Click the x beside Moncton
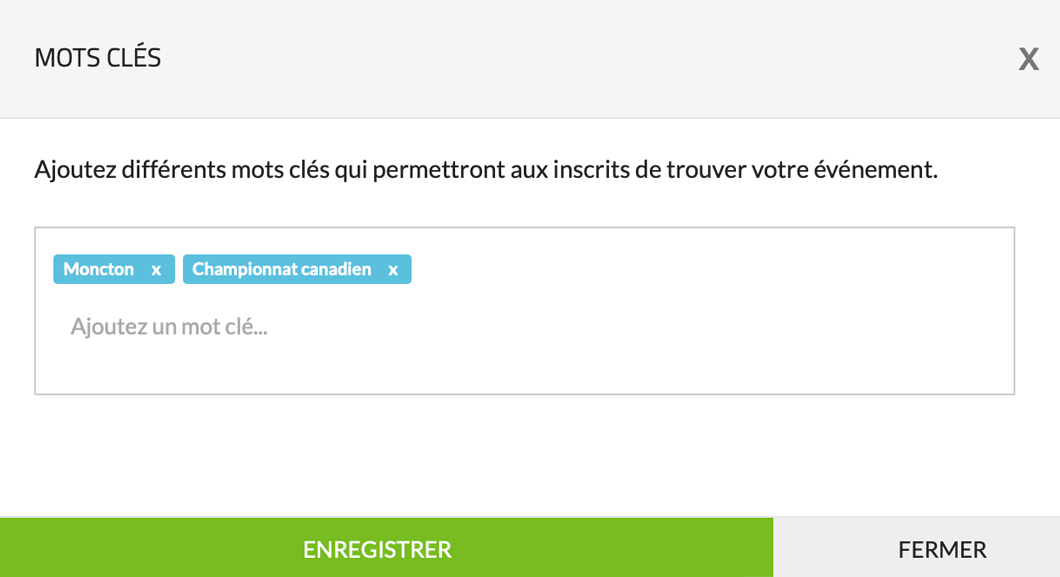The height and width of the screenshot is (577, 1060). pyautogui.click(x=156, y=270)
